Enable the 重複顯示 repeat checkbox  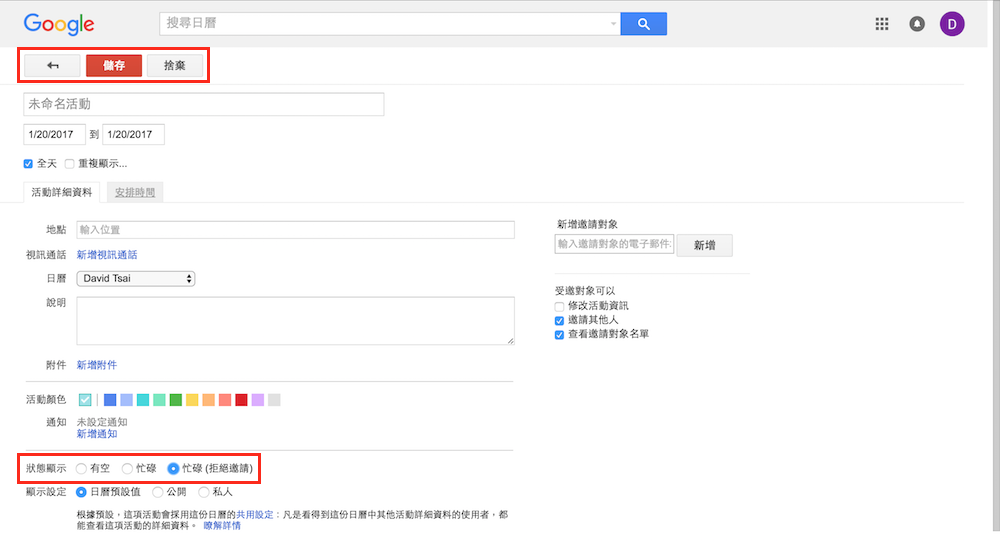(70, 164)
